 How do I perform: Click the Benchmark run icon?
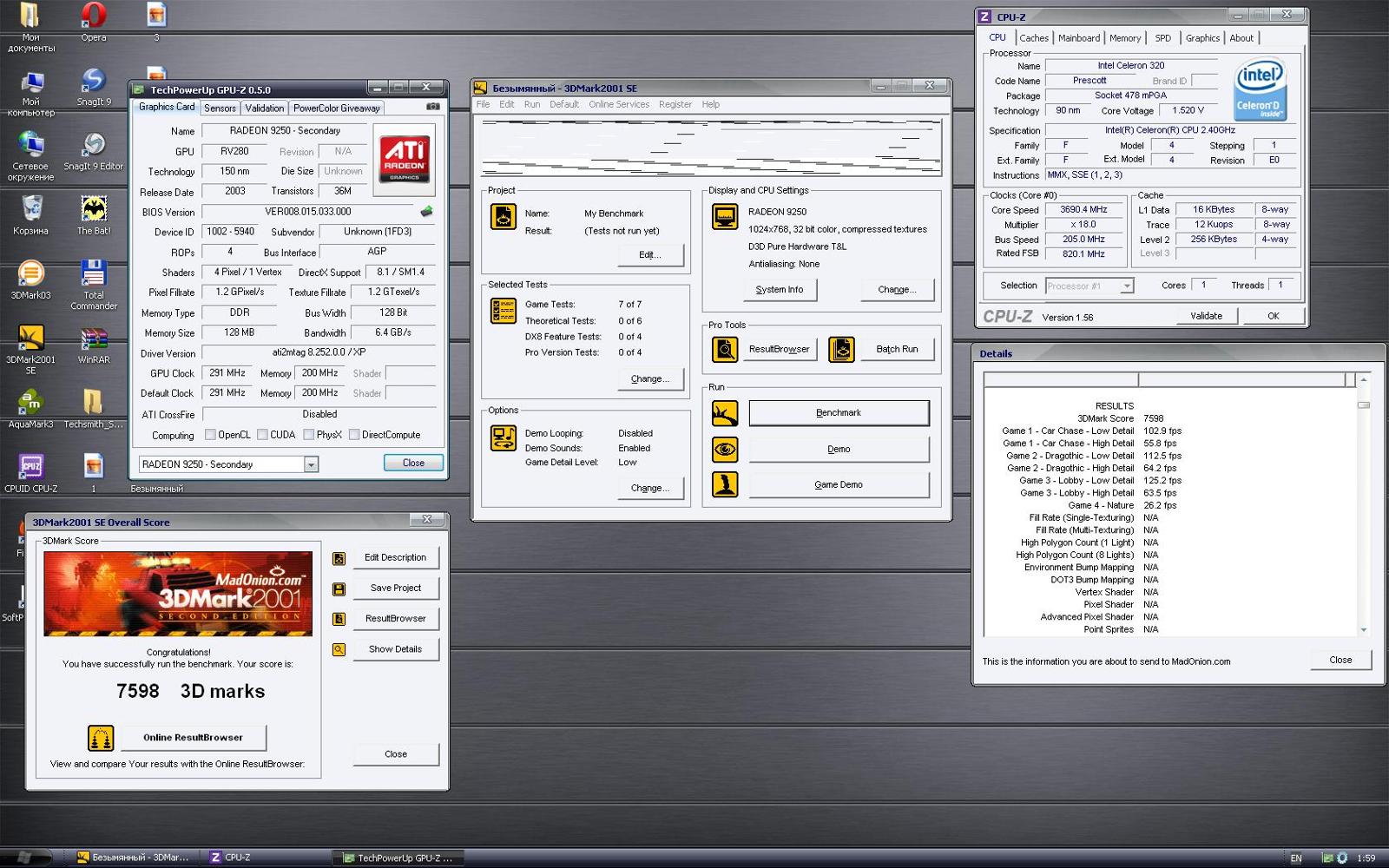(x=725, y=413)
